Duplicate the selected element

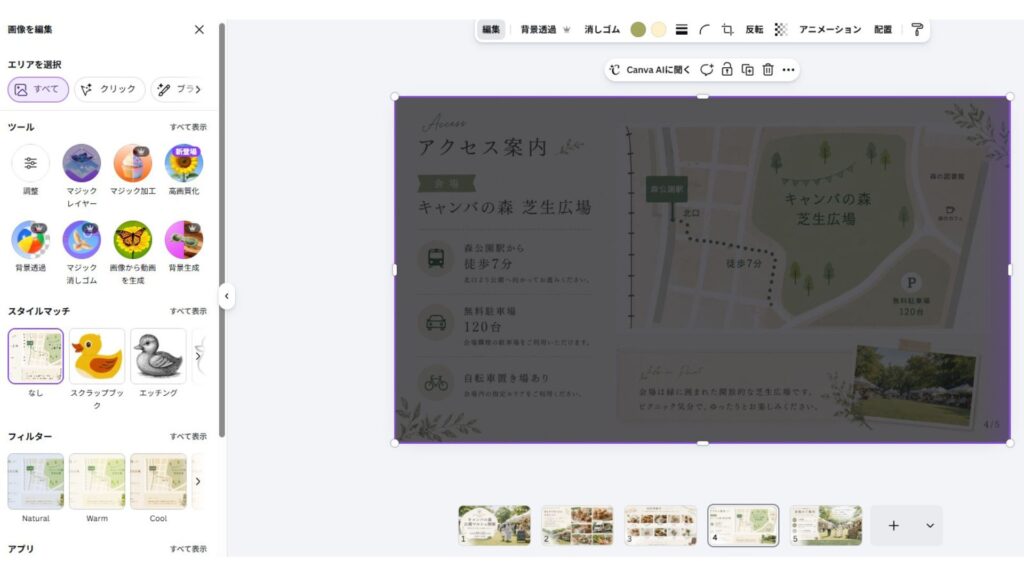(748, 70)
